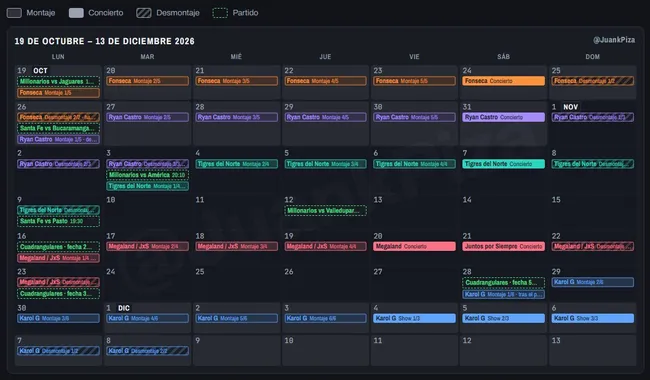Screen dimensions: 650x380
Task: Open the Karol G Montaje 1/6 event
Action: click(504, 294)
